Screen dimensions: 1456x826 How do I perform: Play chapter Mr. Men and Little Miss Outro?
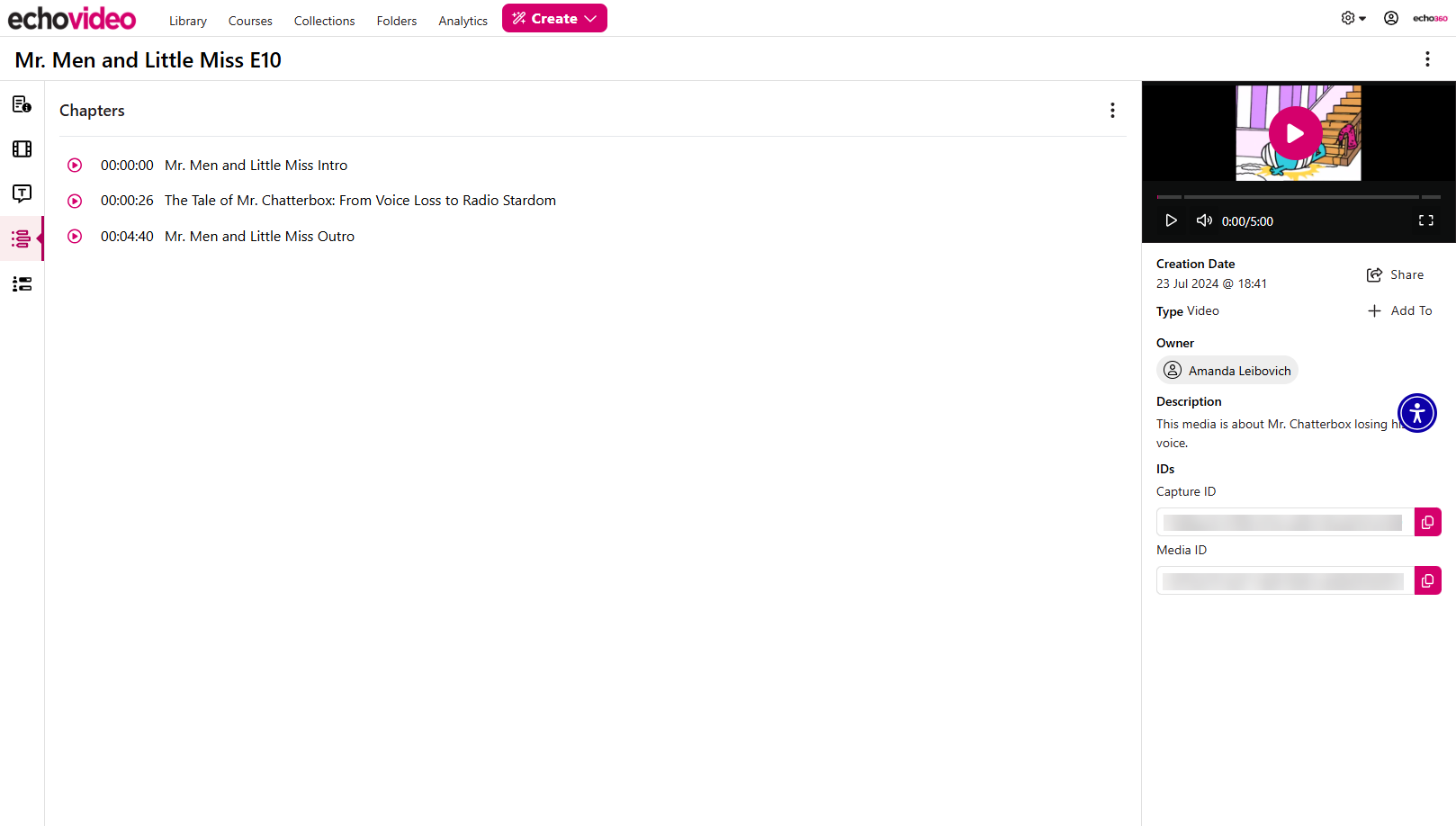pyautogui.click(x=75, y=237)
